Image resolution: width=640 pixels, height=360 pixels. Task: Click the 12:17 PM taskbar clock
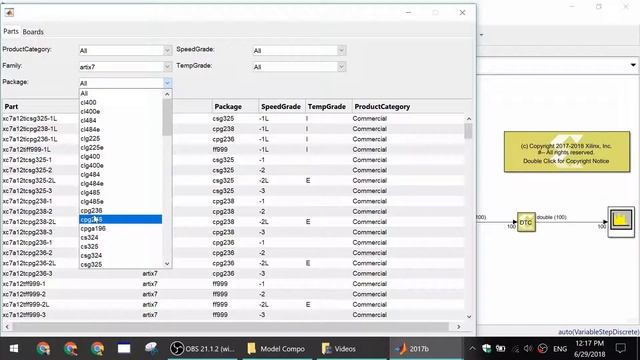coord(589,349)
